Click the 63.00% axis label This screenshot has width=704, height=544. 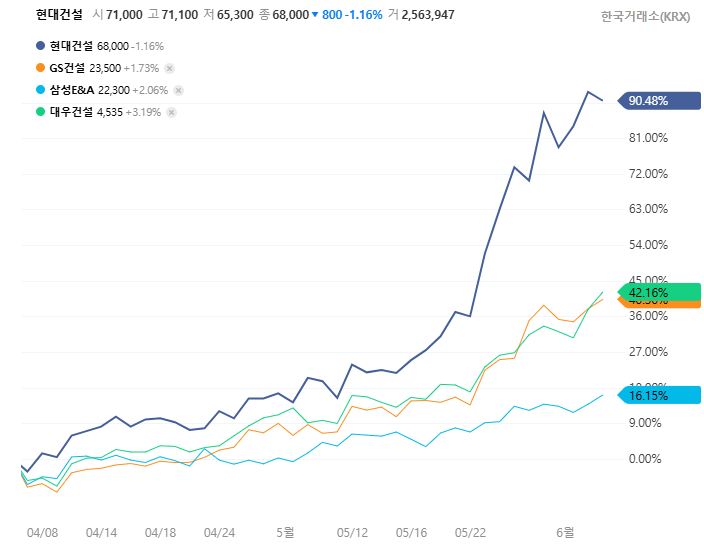(x=648, y=209)
